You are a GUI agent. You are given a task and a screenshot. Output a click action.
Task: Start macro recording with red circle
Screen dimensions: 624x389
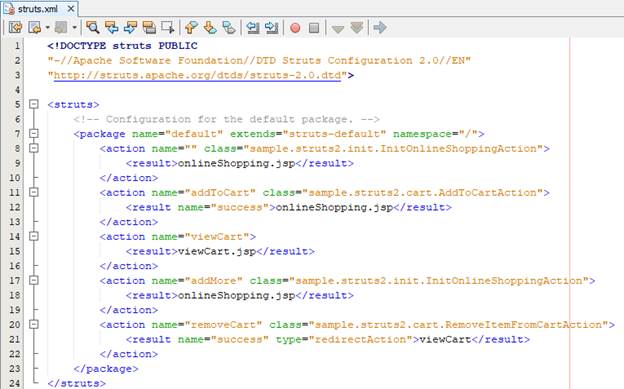point(295,28)
